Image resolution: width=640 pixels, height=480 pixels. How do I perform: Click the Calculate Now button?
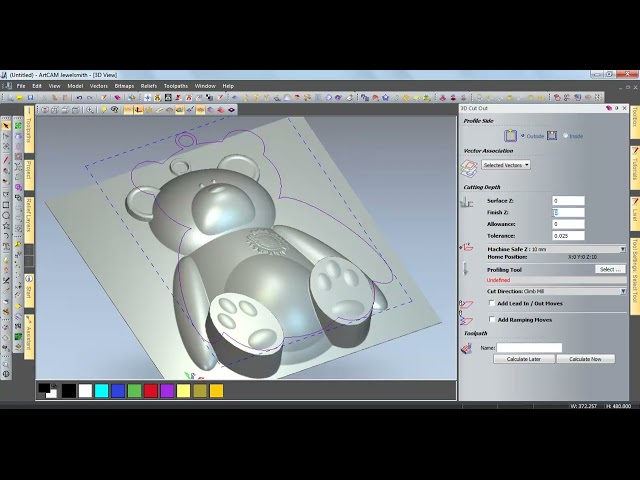(x=585, y=359)
